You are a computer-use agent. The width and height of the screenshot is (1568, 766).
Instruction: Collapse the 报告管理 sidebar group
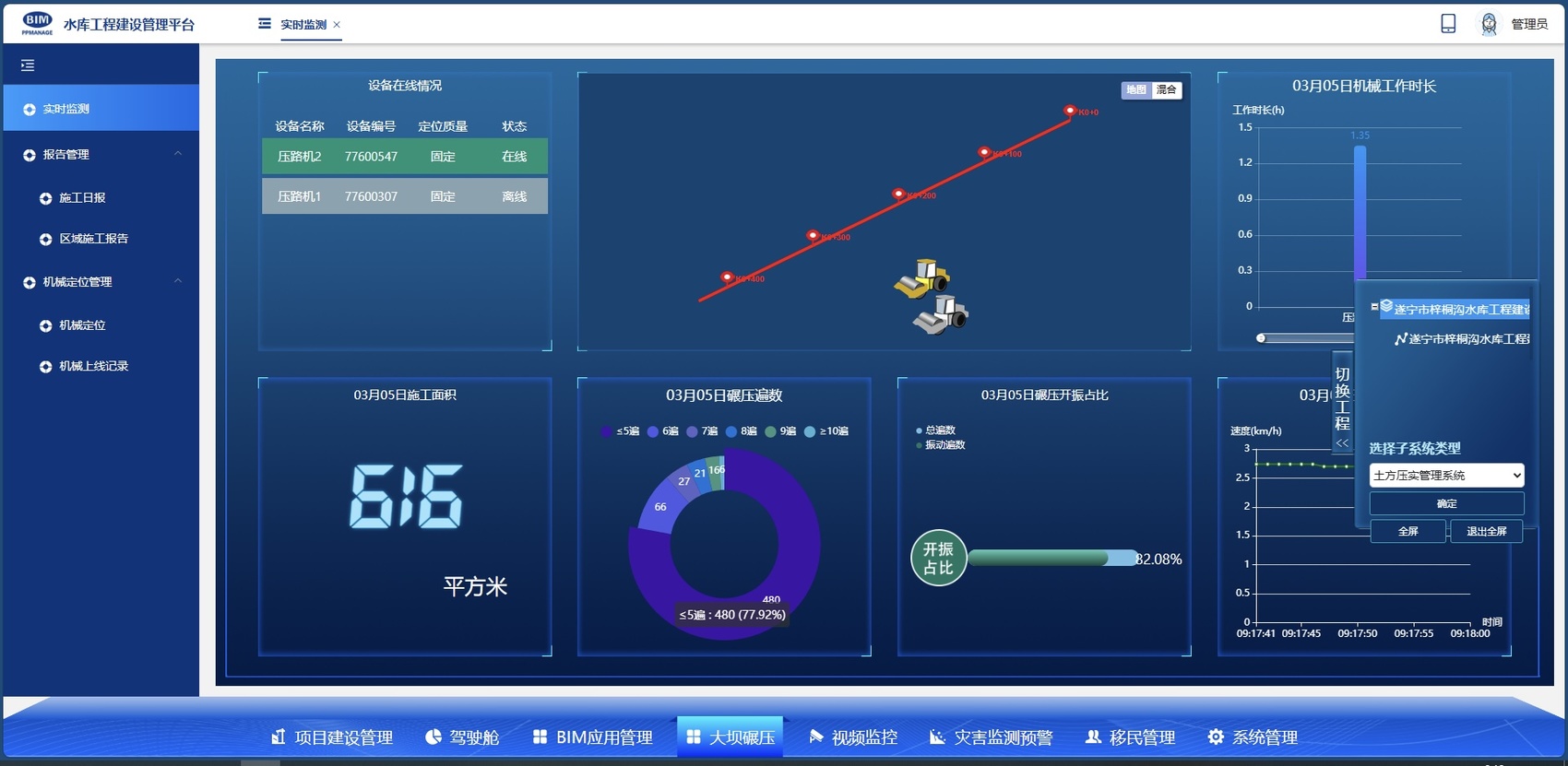coord(178,154)
